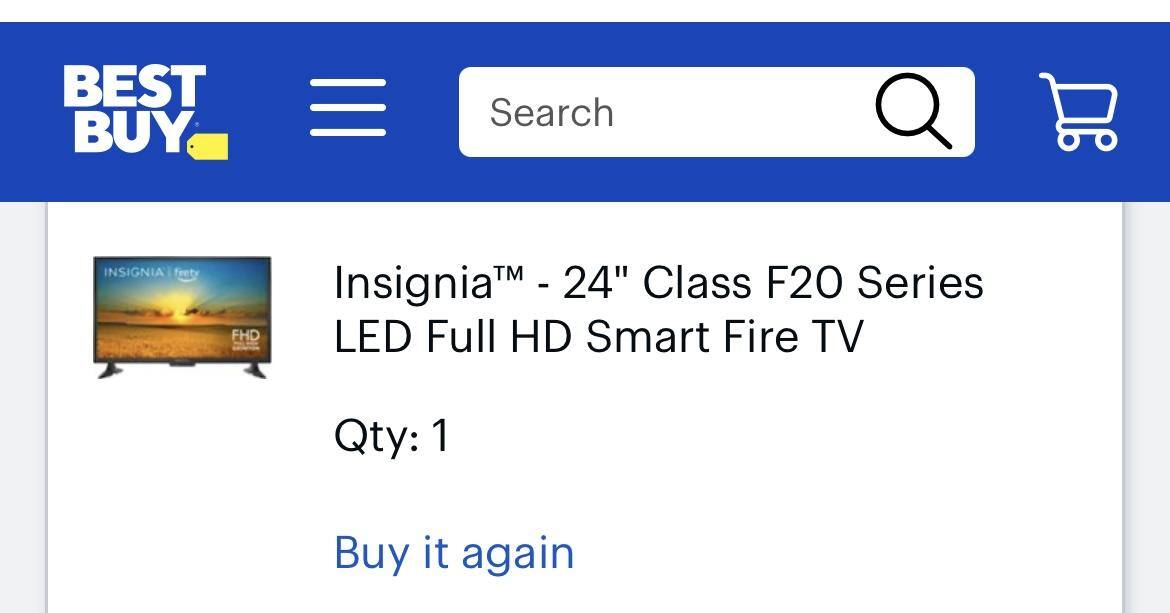Click inside the Search text field
Viewport: 1170px width, 613px height.
(660, 112)
